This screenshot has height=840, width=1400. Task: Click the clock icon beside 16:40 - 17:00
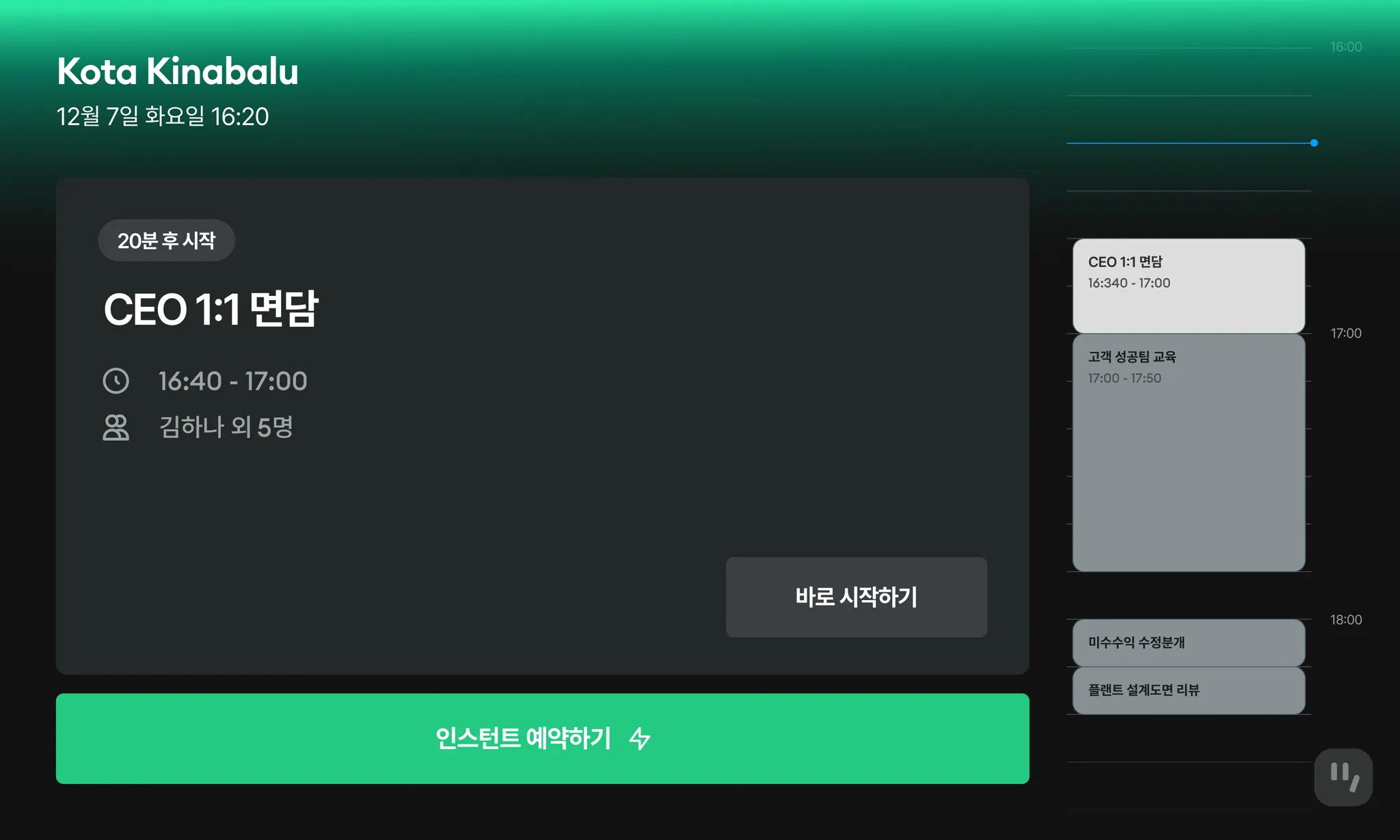(116, 381)
